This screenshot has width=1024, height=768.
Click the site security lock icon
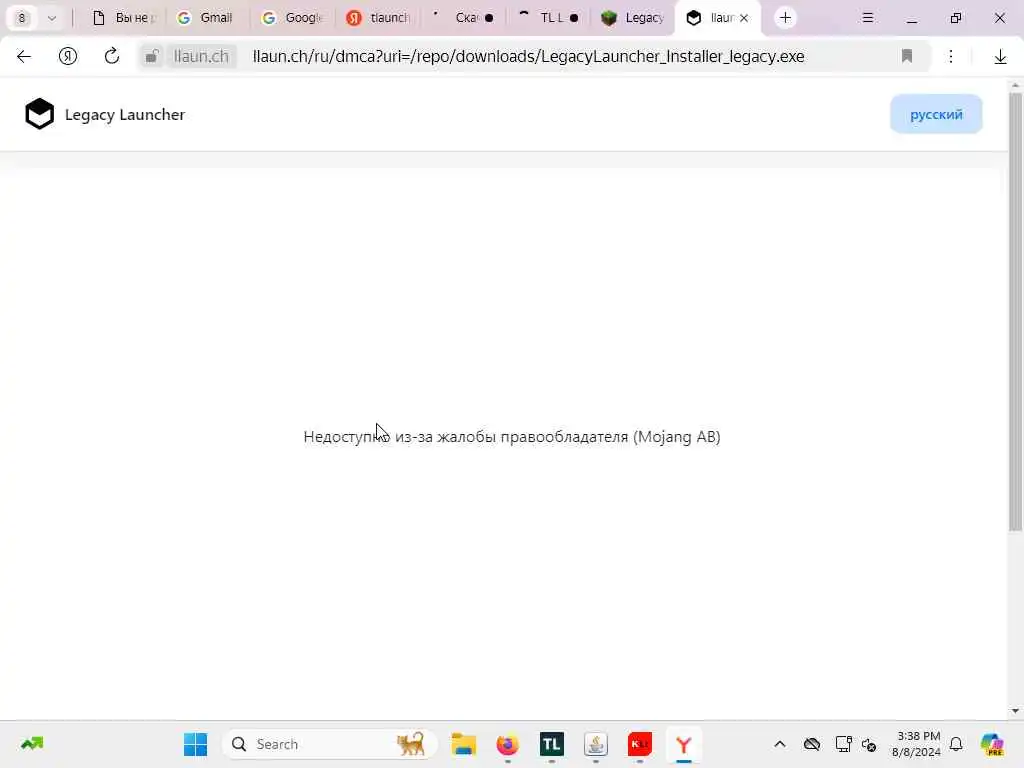pos(152,56)
